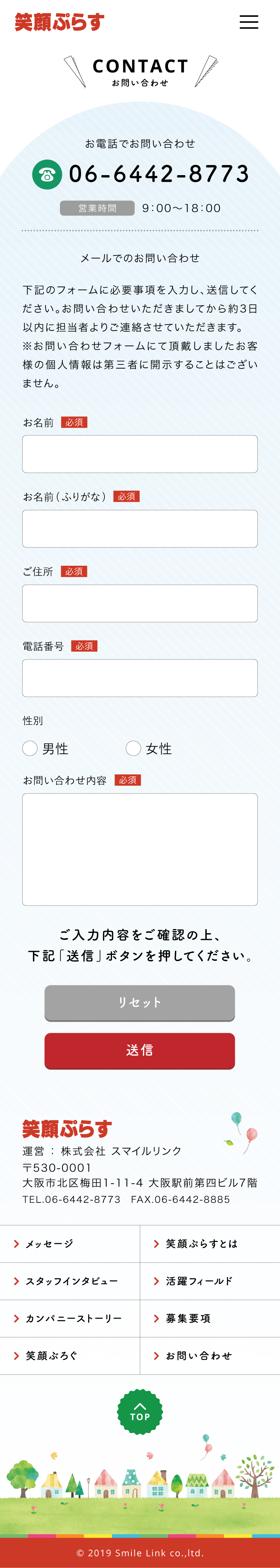Select the 女性 radio button

(x=133, y=748)
